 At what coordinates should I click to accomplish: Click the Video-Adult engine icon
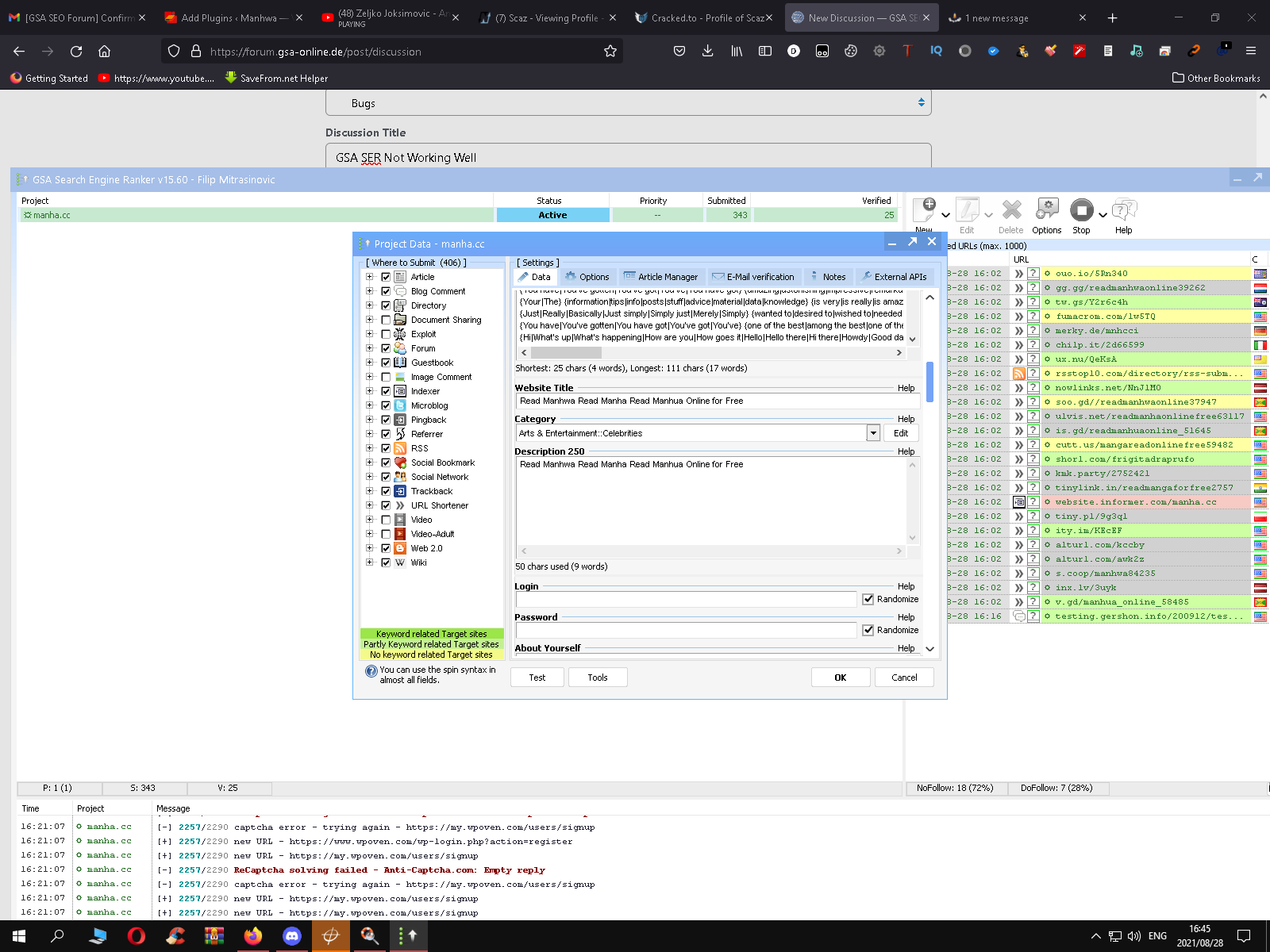[x=400, y=534]
